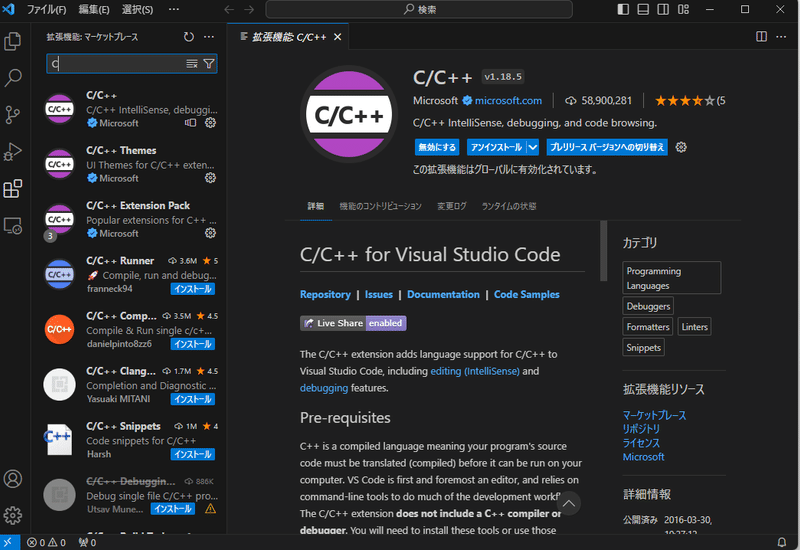The image size is (800, 550).
Task: Split the editor to the right
Action: click(761, 37)
